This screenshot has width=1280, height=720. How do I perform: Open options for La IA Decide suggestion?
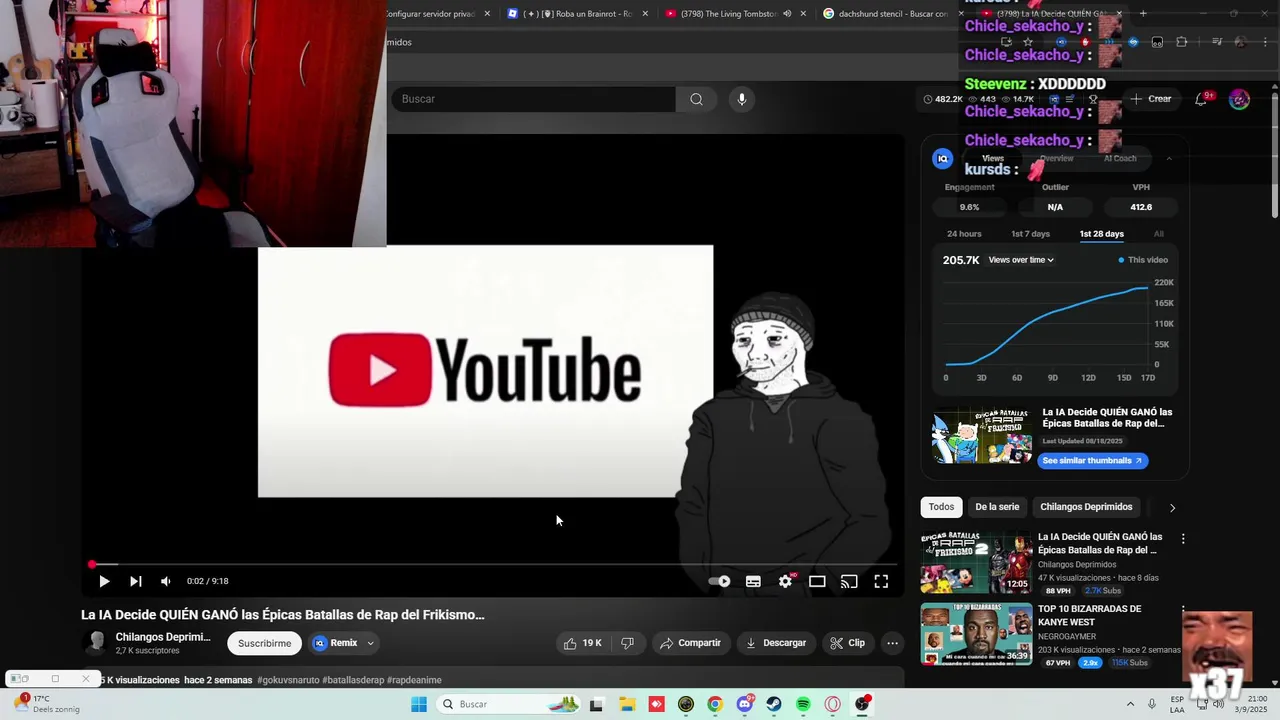[1183, 539]
